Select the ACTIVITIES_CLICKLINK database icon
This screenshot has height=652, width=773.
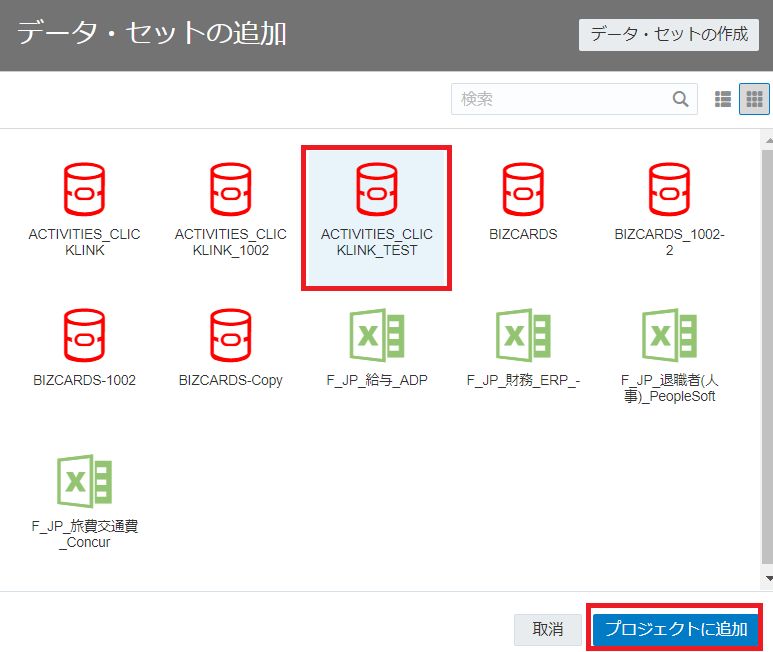(x=84, y=189)
